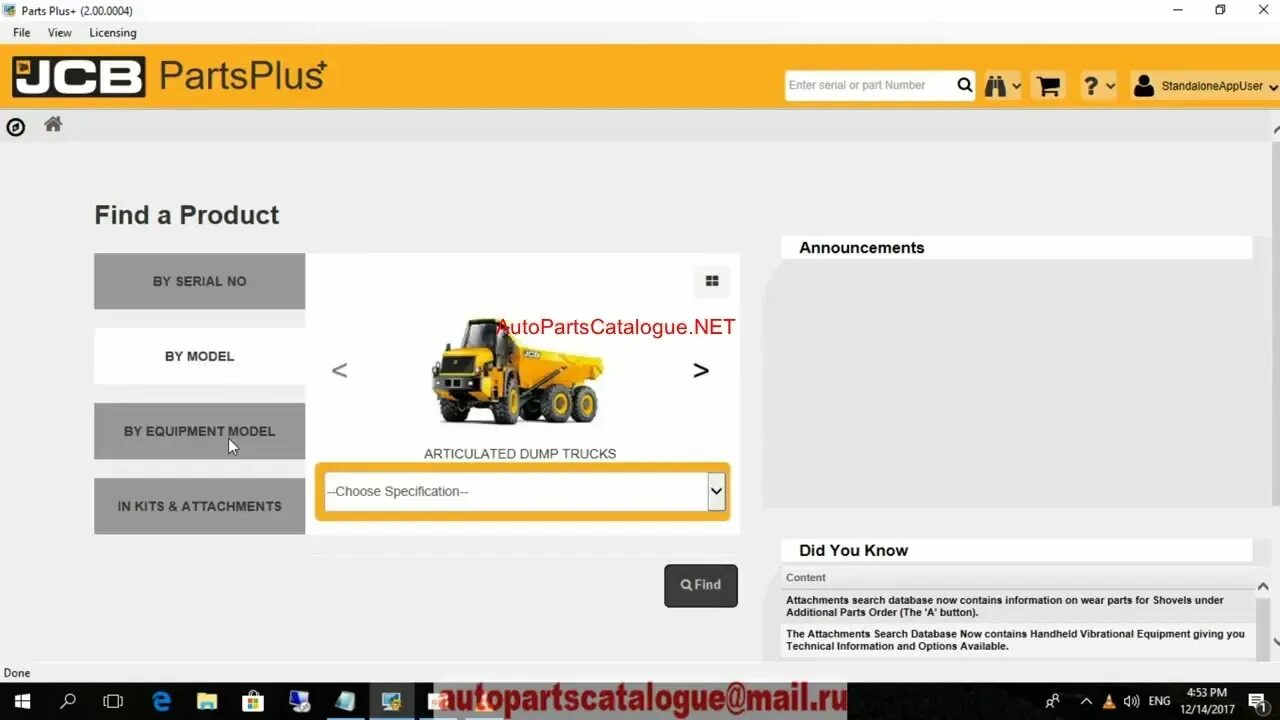1280x720 pixels.
Task: Click the volume icon in system tray
Action: pyautogui.click(x=1132, y=702)
